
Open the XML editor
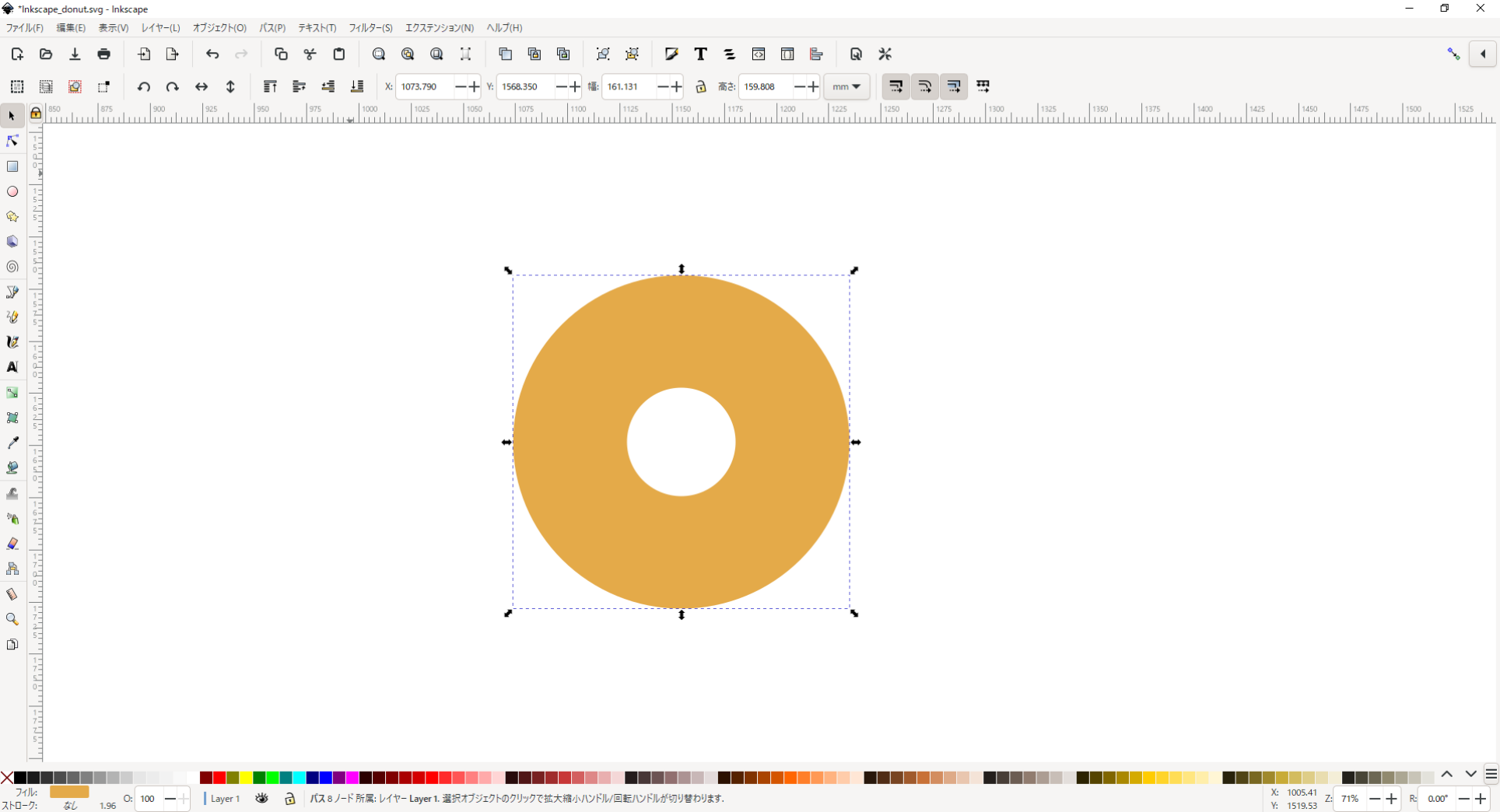759,54
